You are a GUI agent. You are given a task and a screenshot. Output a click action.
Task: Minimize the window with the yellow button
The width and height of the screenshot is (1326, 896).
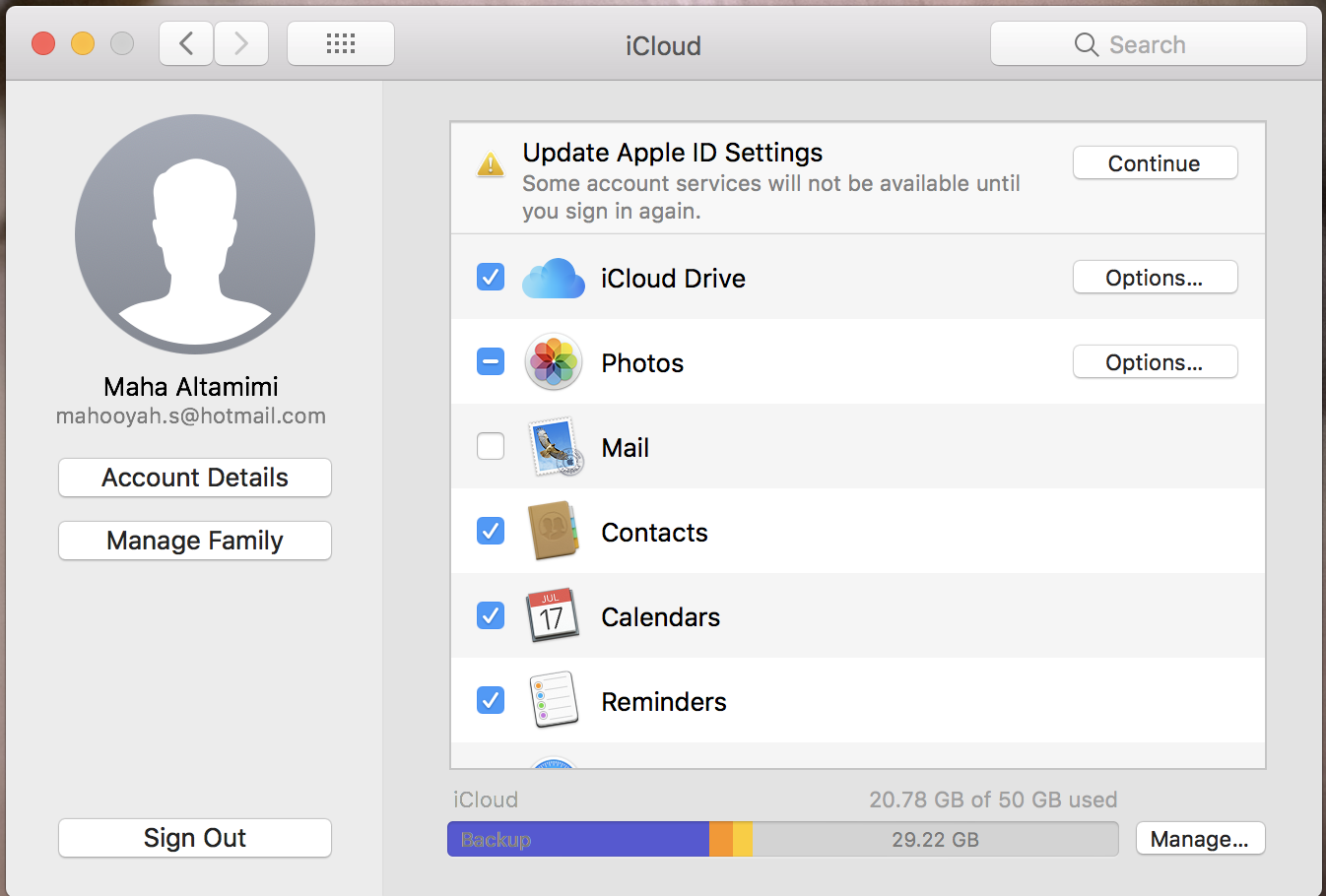pos(83,43)
